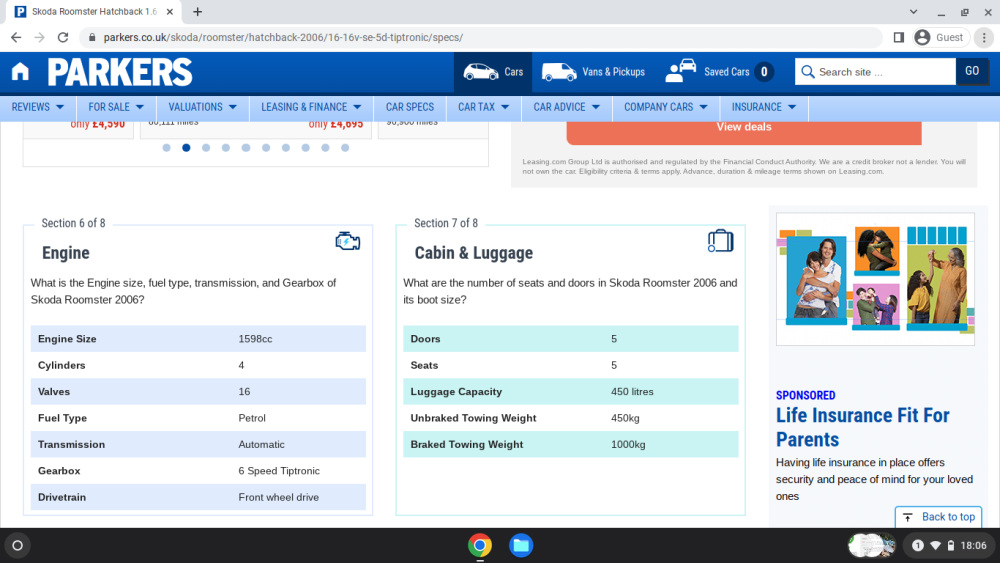Select the tenth carousel dot
Image resolution: width=1000 pixels, height=563 pixels.
point(345,148)
